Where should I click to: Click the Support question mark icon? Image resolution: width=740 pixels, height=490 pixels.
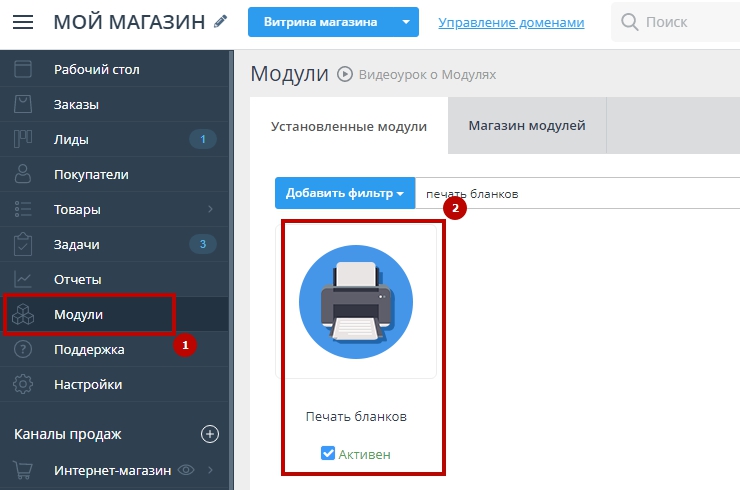coord(24,350)
